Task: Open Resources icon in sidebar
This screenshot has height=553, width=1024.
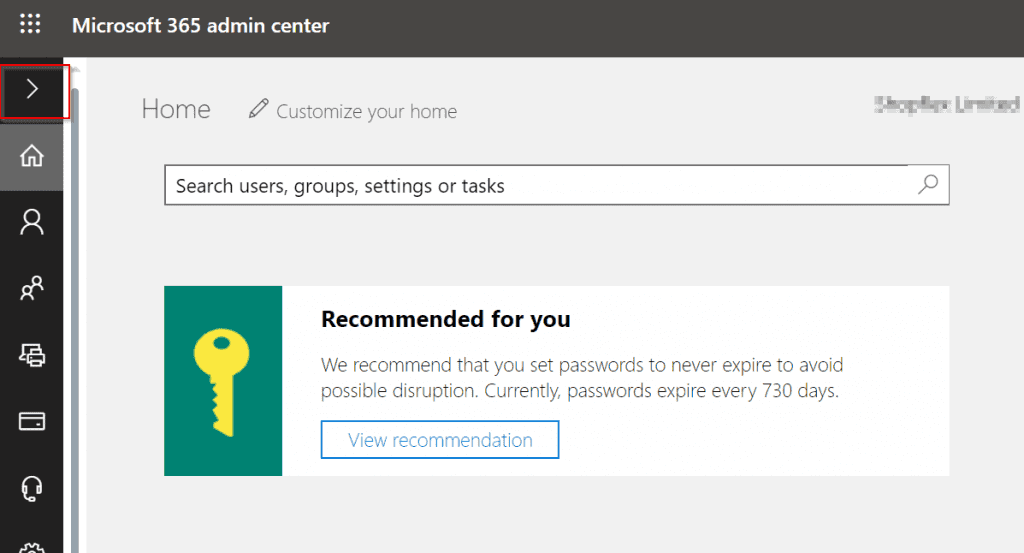Action: pyautogui.click(x=31, y=355)
